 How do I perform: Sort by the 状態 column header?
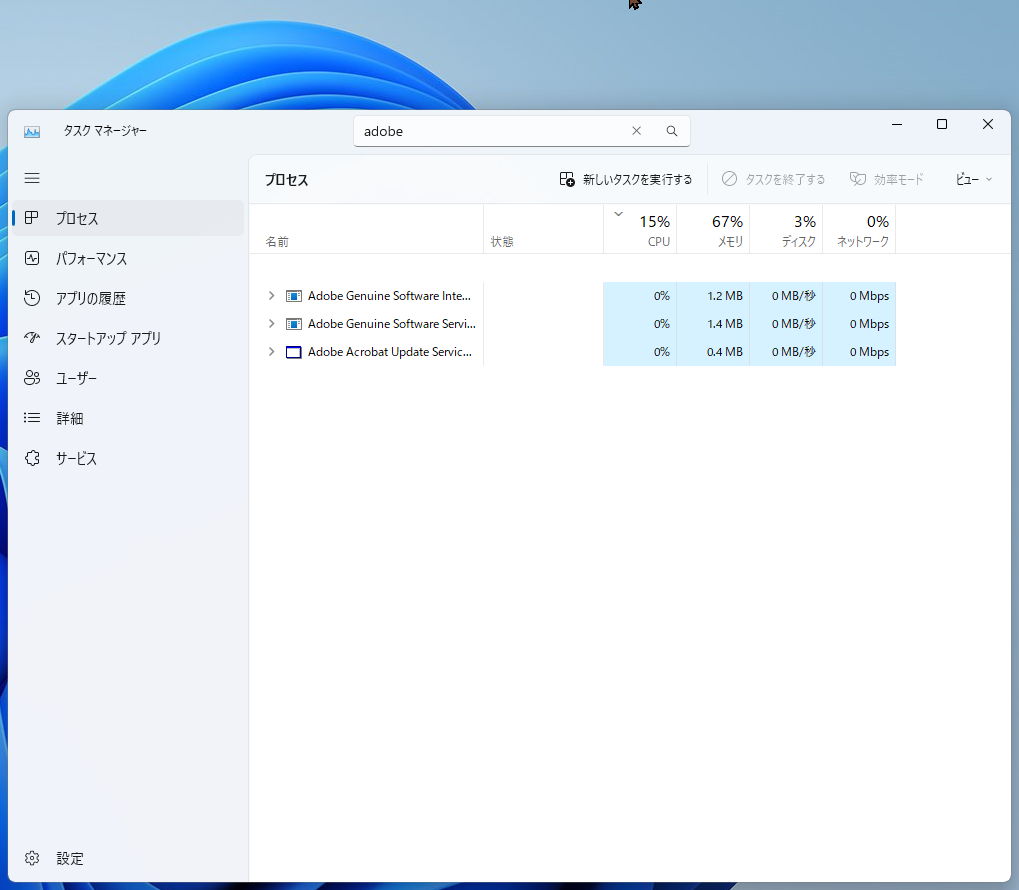(x=543, y=229)
